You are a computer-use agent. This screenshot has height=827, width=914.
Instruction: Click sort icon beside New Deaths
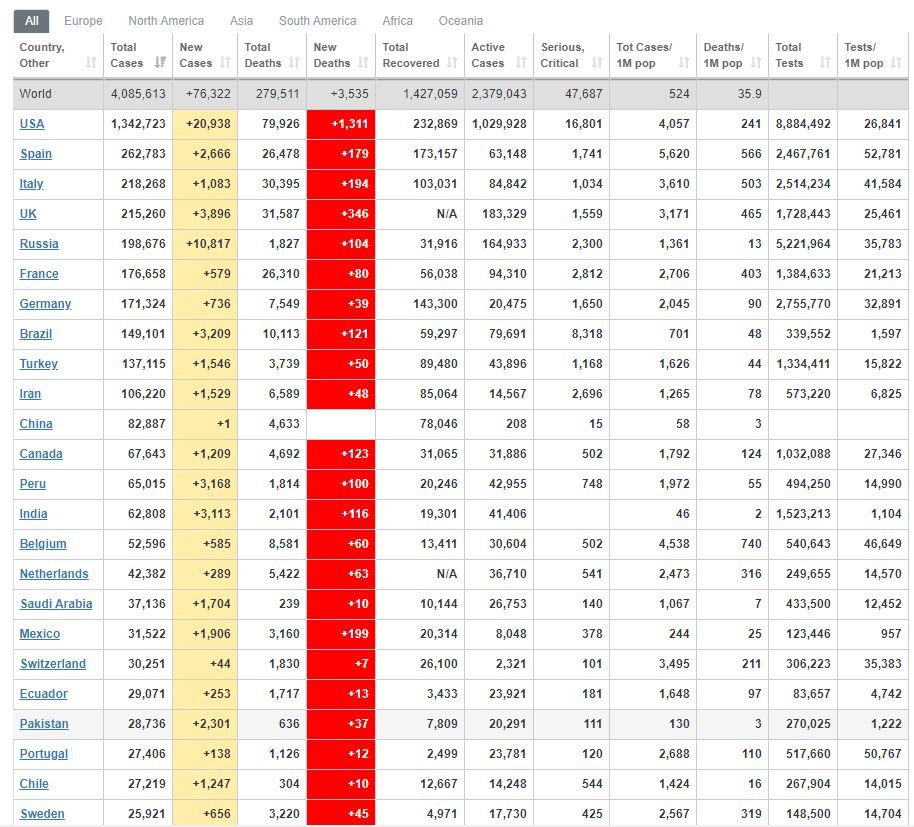pyautogui.click(x=363, y=63)
